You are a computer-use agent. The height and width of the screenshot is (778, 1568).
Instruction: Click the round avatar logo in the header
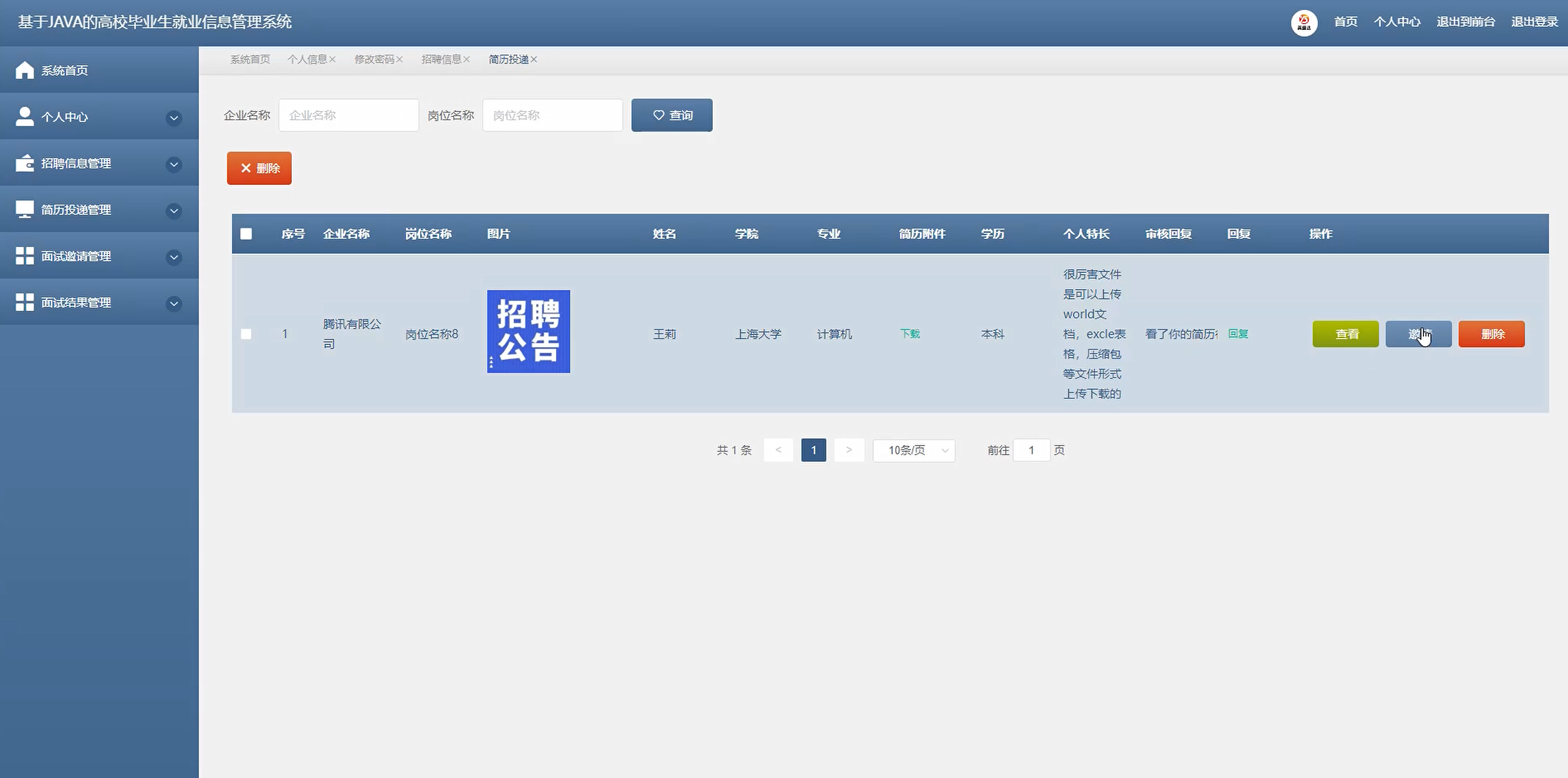[1304, 23]
